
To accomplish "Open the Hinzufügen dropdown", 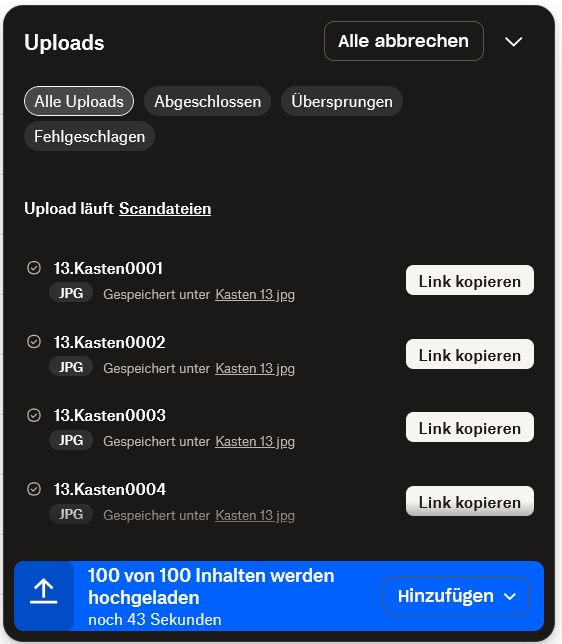I will 456,596.
